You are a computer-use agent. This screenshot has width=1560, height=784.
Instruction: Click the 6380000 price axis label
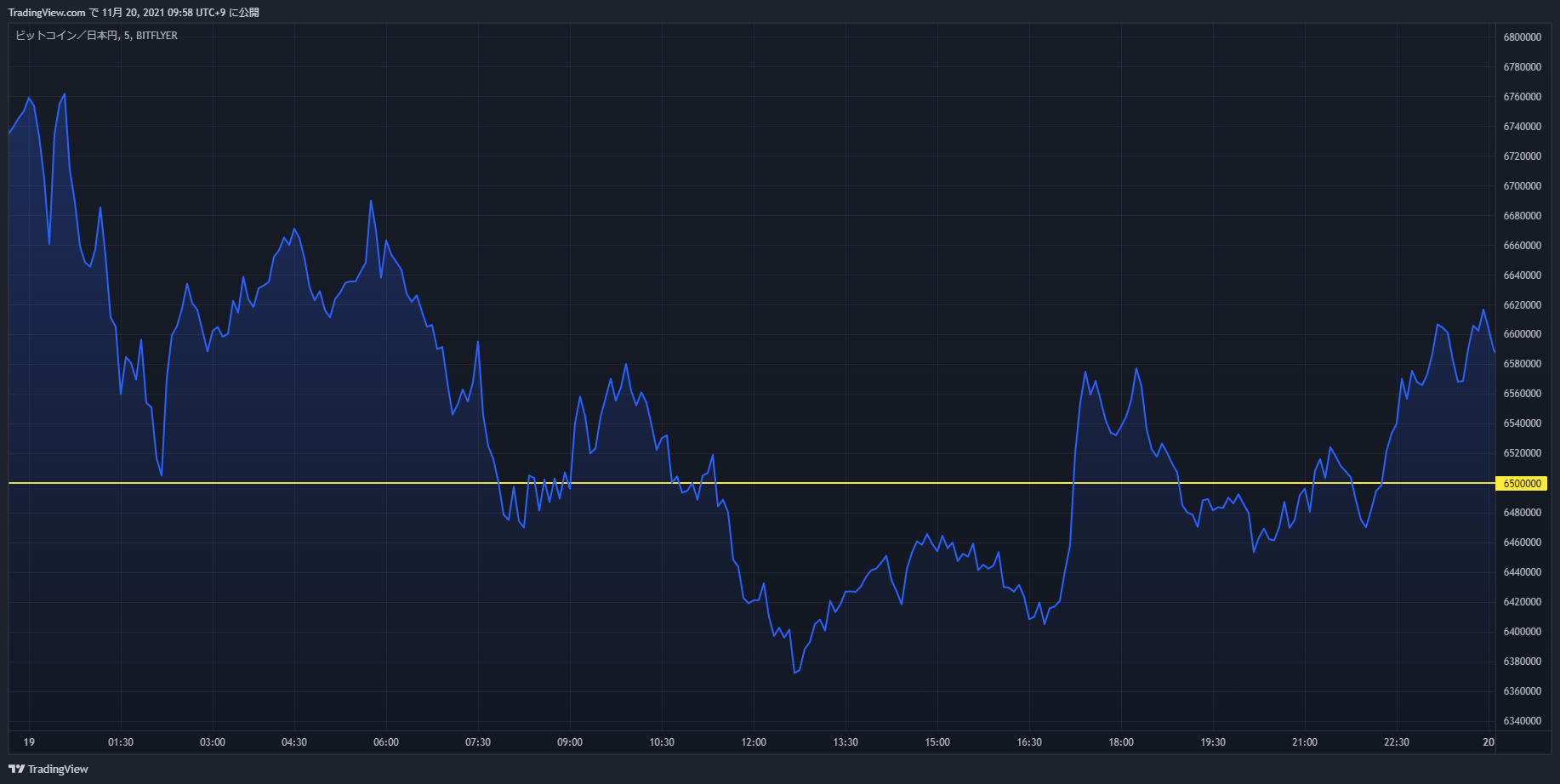tap(1523, 662)
